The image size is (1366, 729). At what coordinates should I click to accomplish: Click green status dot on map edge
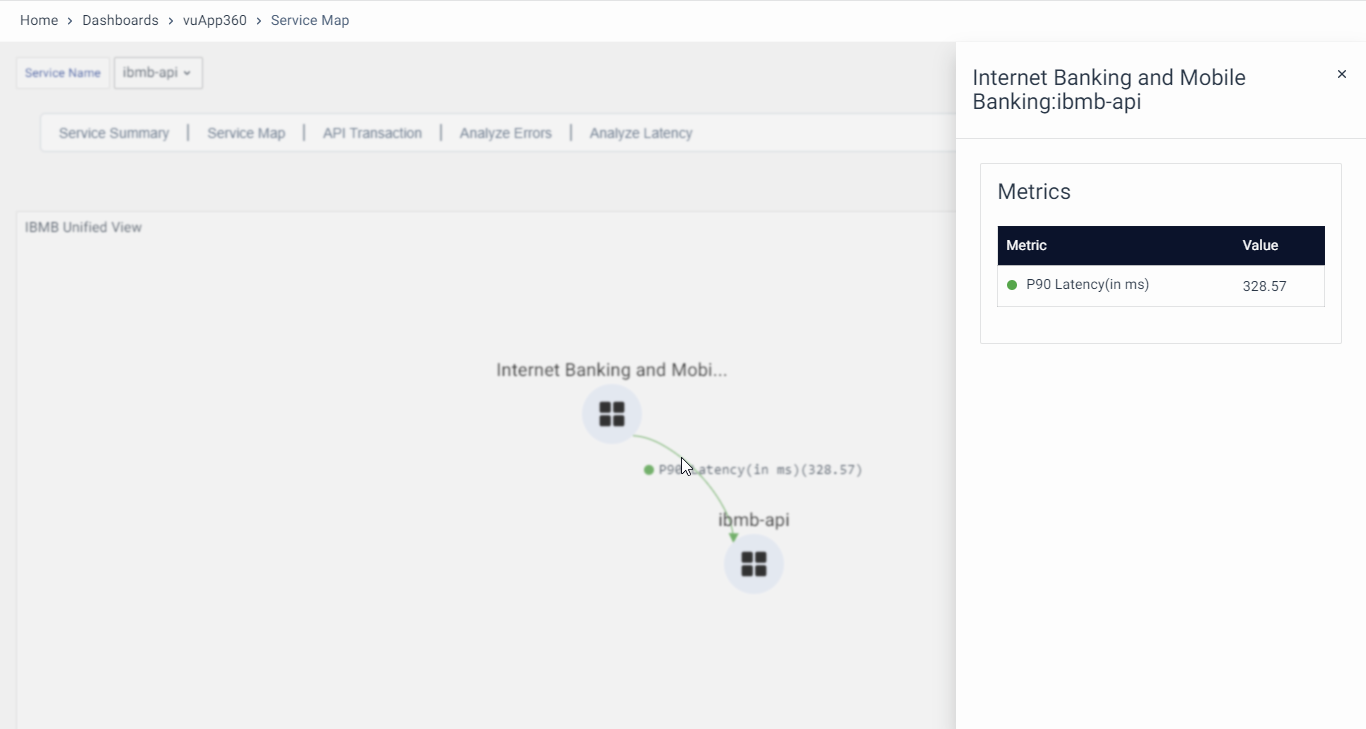tap(649, 470)
